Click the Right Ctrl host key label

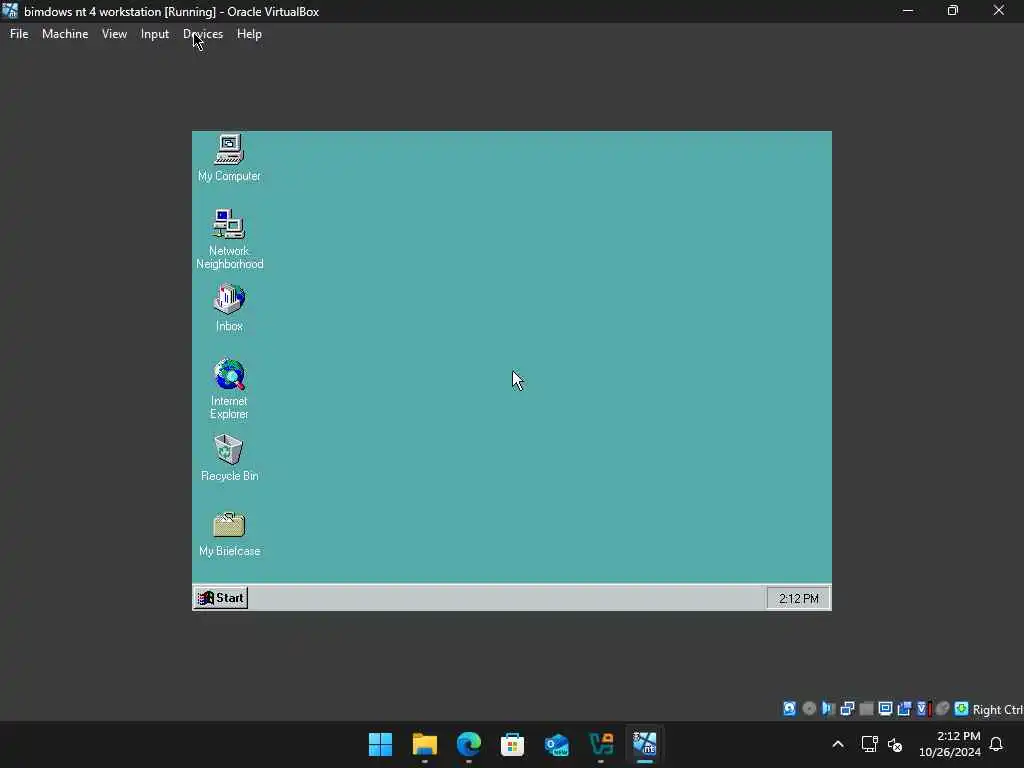coord(998,709)
